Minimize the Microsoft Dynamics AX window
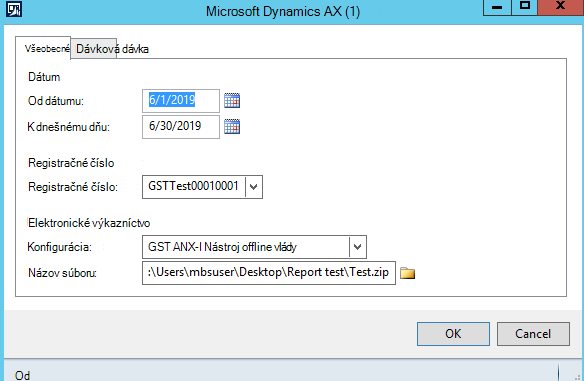This screenshot has height=381, width=584. [x=497, y=7]
